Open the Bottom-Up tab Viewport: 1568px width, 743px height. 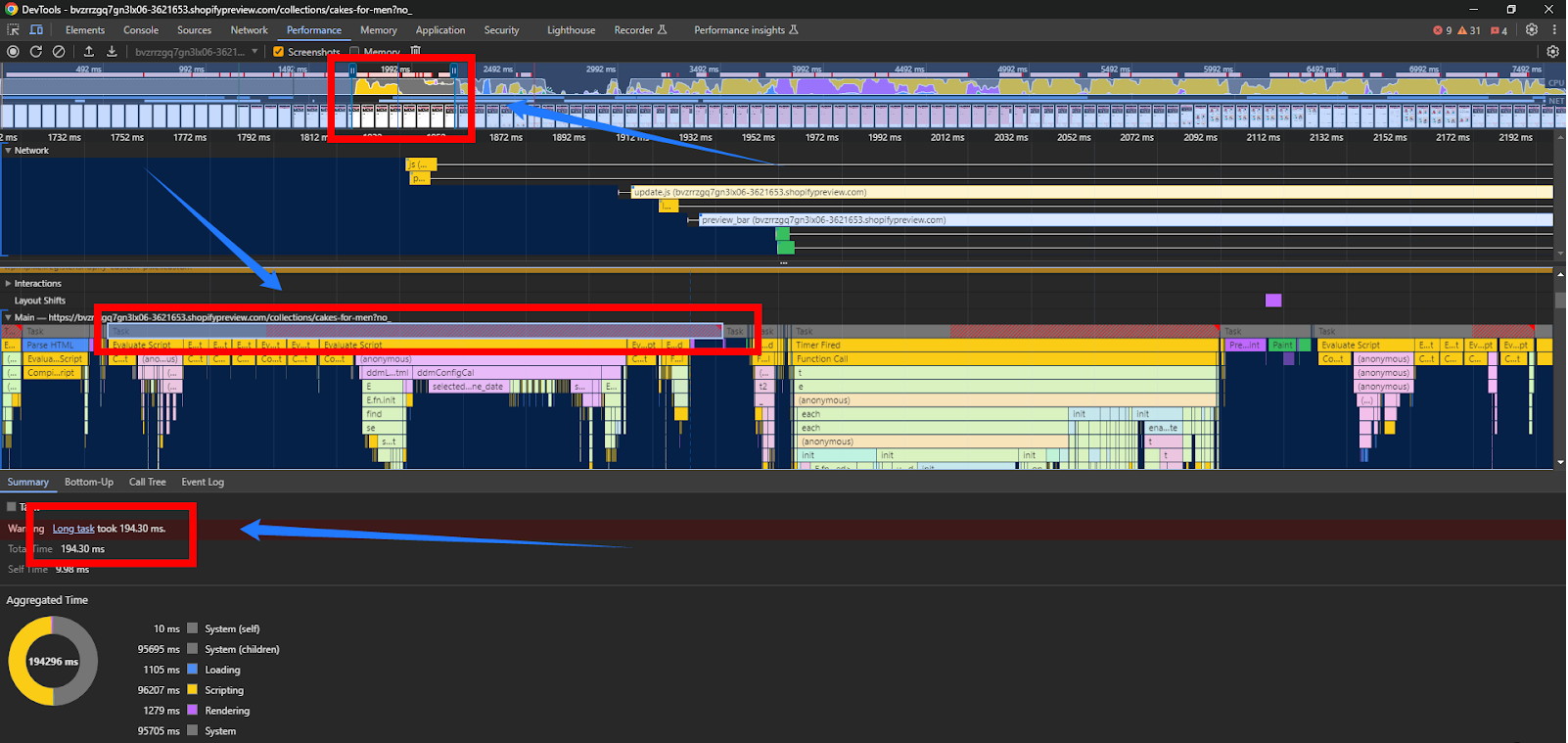pos(89,482)
